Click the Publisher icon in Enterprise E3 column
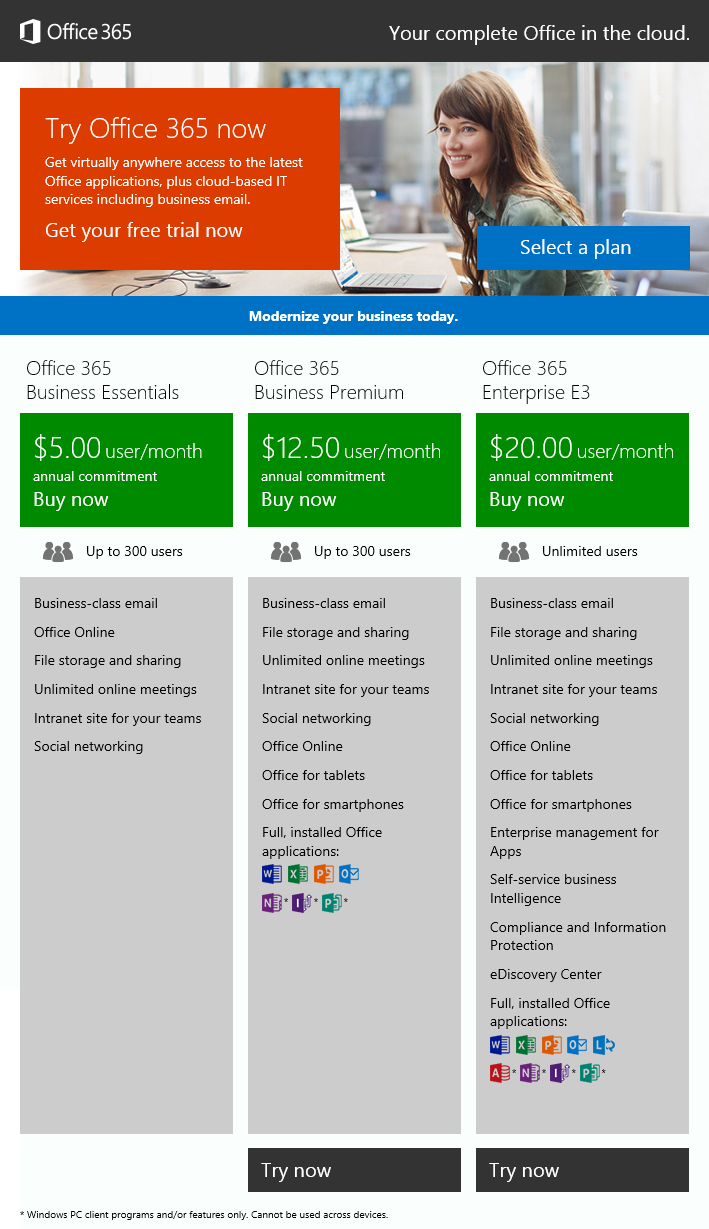 pos(590,1074)
